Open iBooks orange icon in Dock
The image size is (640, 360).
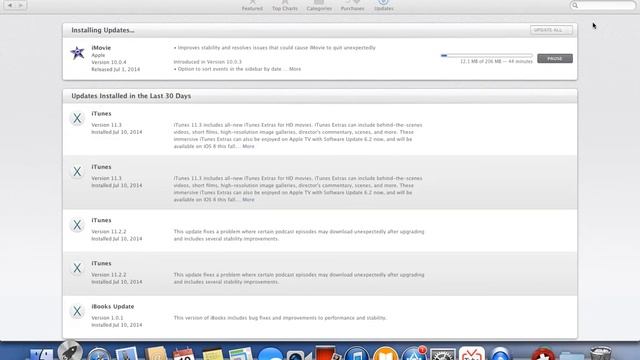(385, 353)
